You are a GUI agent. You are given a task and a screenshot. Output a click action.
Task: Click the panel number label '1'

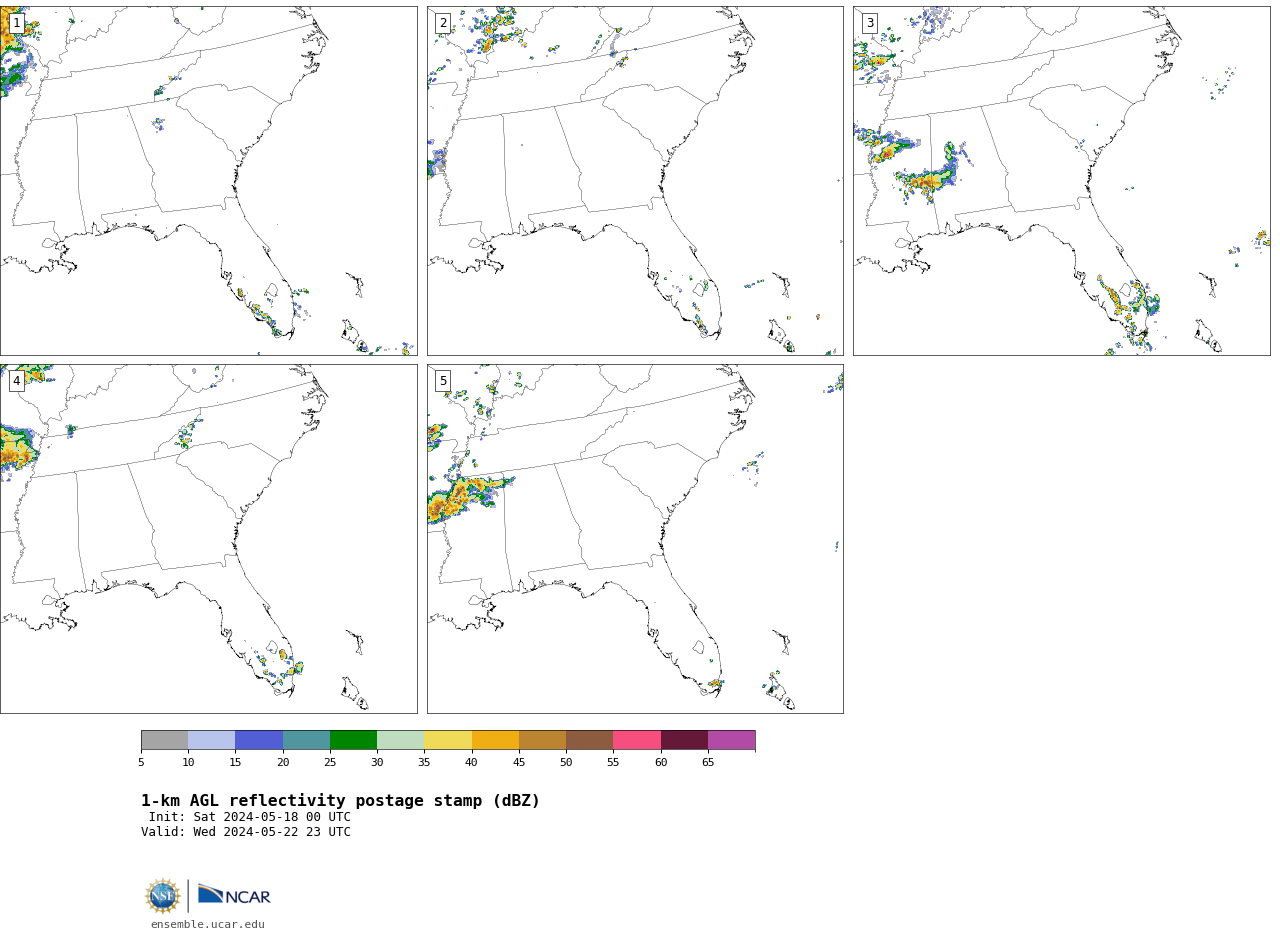point(17,23)
